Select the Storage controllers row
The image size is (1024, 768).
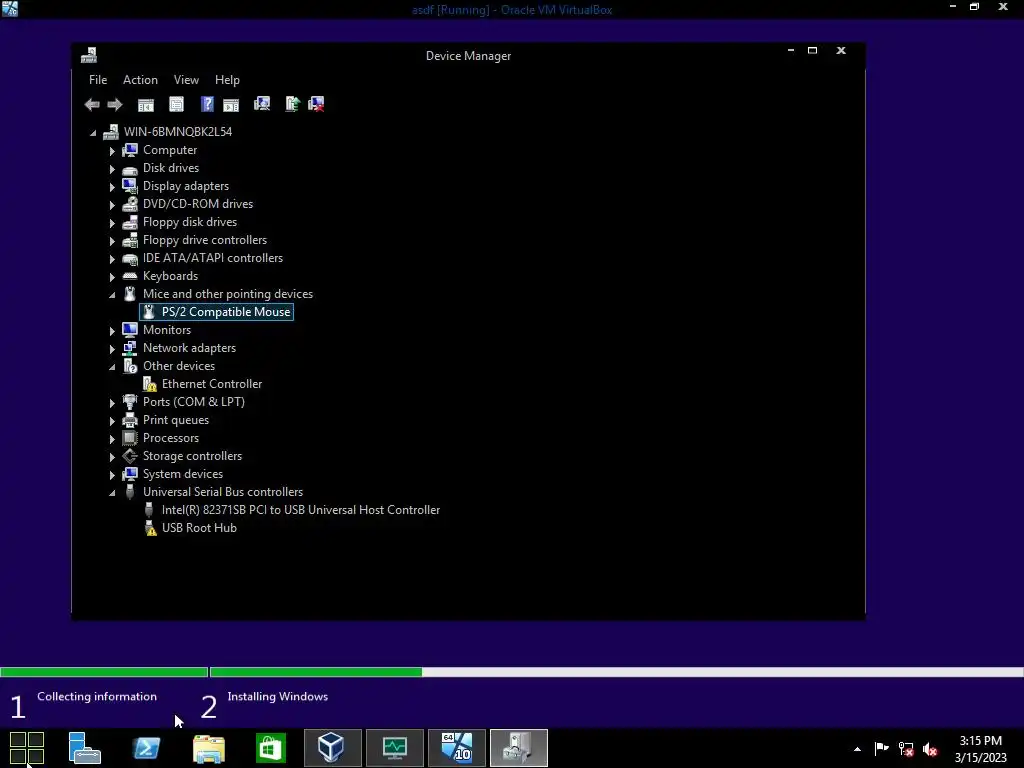click(193, 456)
